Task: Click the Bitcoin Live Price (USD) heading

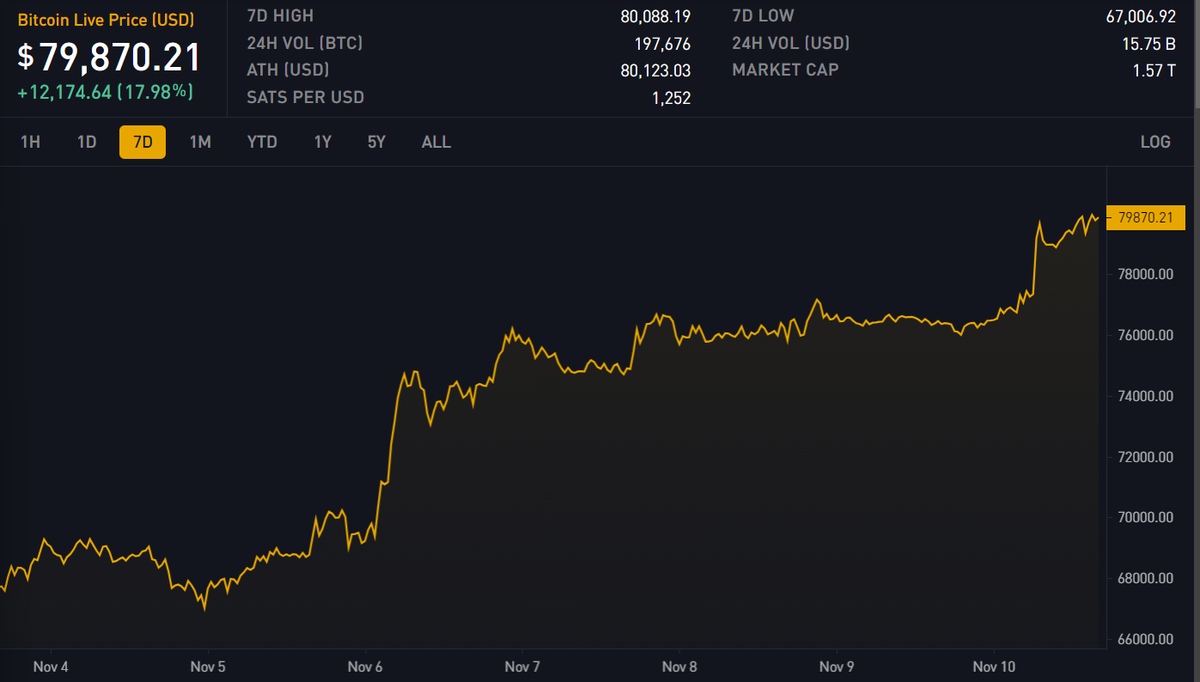Action: point(106,20)
